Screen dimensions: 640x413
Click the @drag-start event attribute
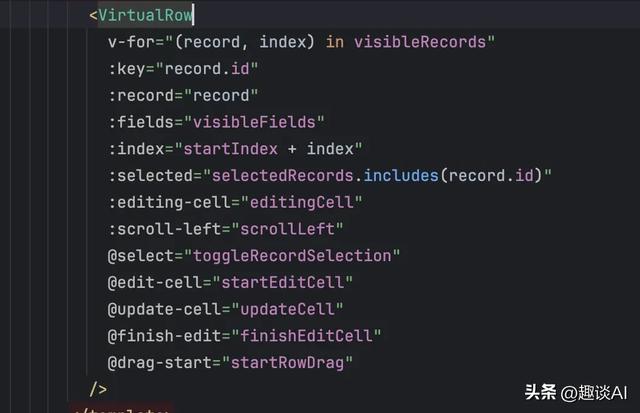[160, 363]
